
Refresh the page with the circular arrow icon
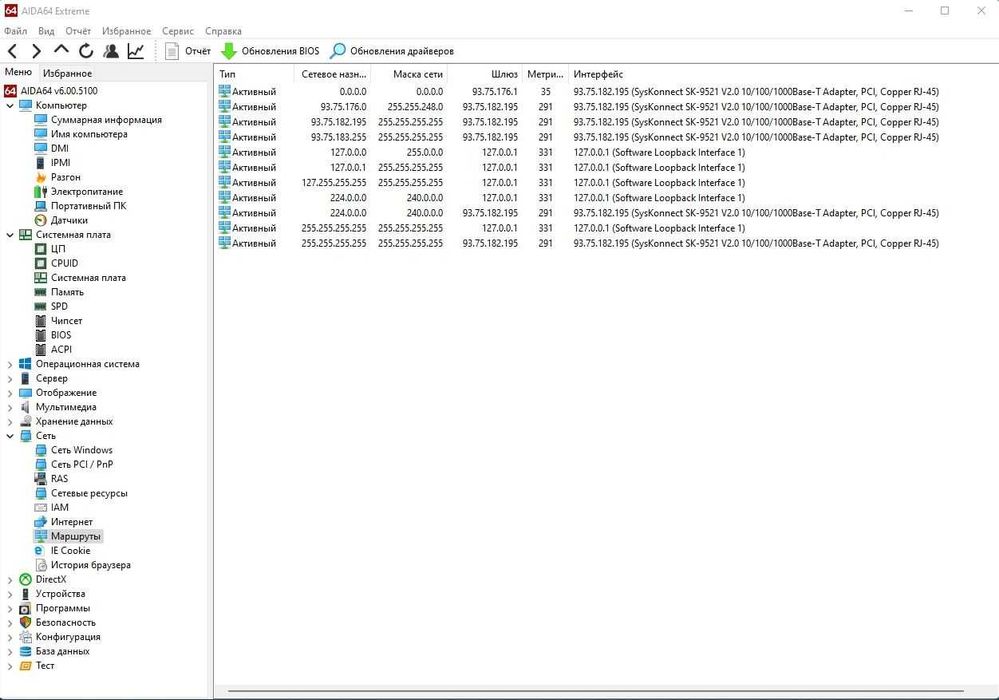coord(86,51)
